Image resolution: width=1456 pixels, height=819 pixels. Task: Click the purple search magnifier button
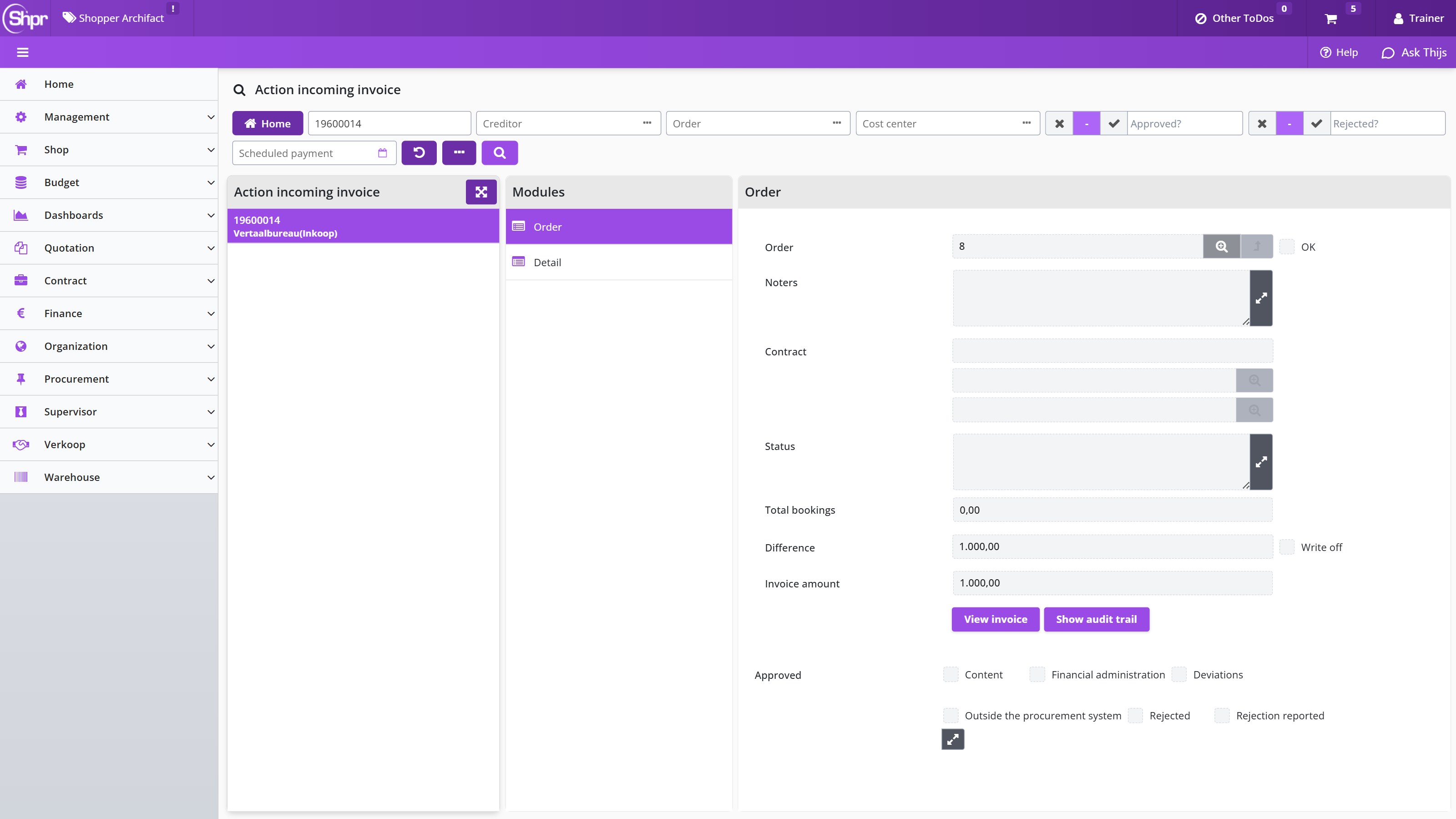click(500, 152)
